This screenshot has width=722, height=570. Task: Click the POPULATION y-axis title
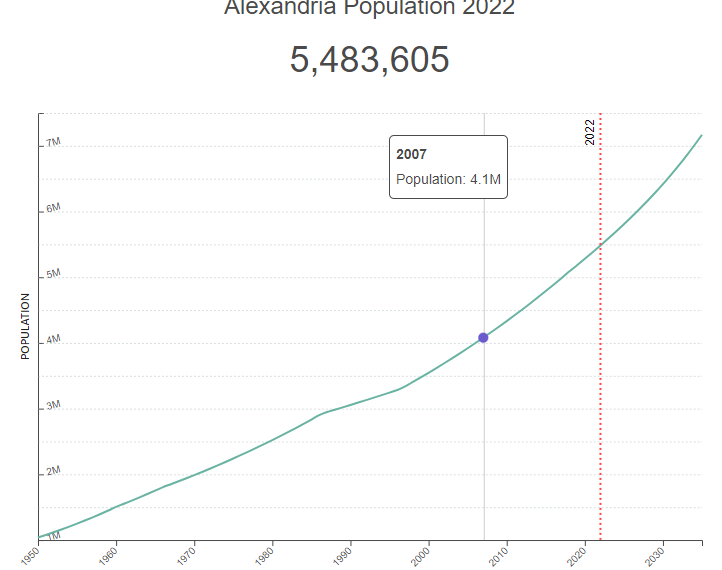tap(26, 326)
